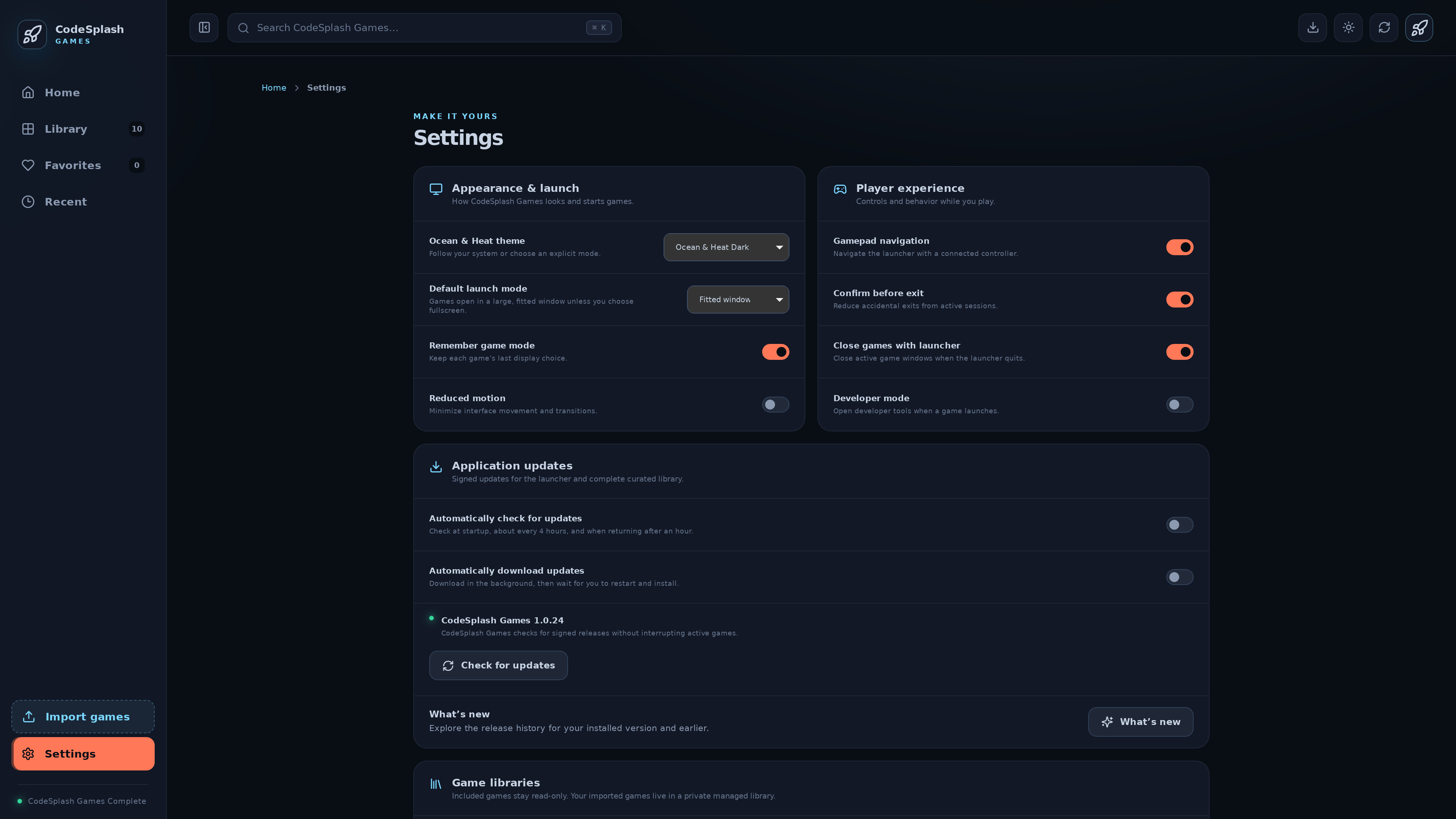
Task: Open the What's new release history button
Action: [x=1141, y=722]
